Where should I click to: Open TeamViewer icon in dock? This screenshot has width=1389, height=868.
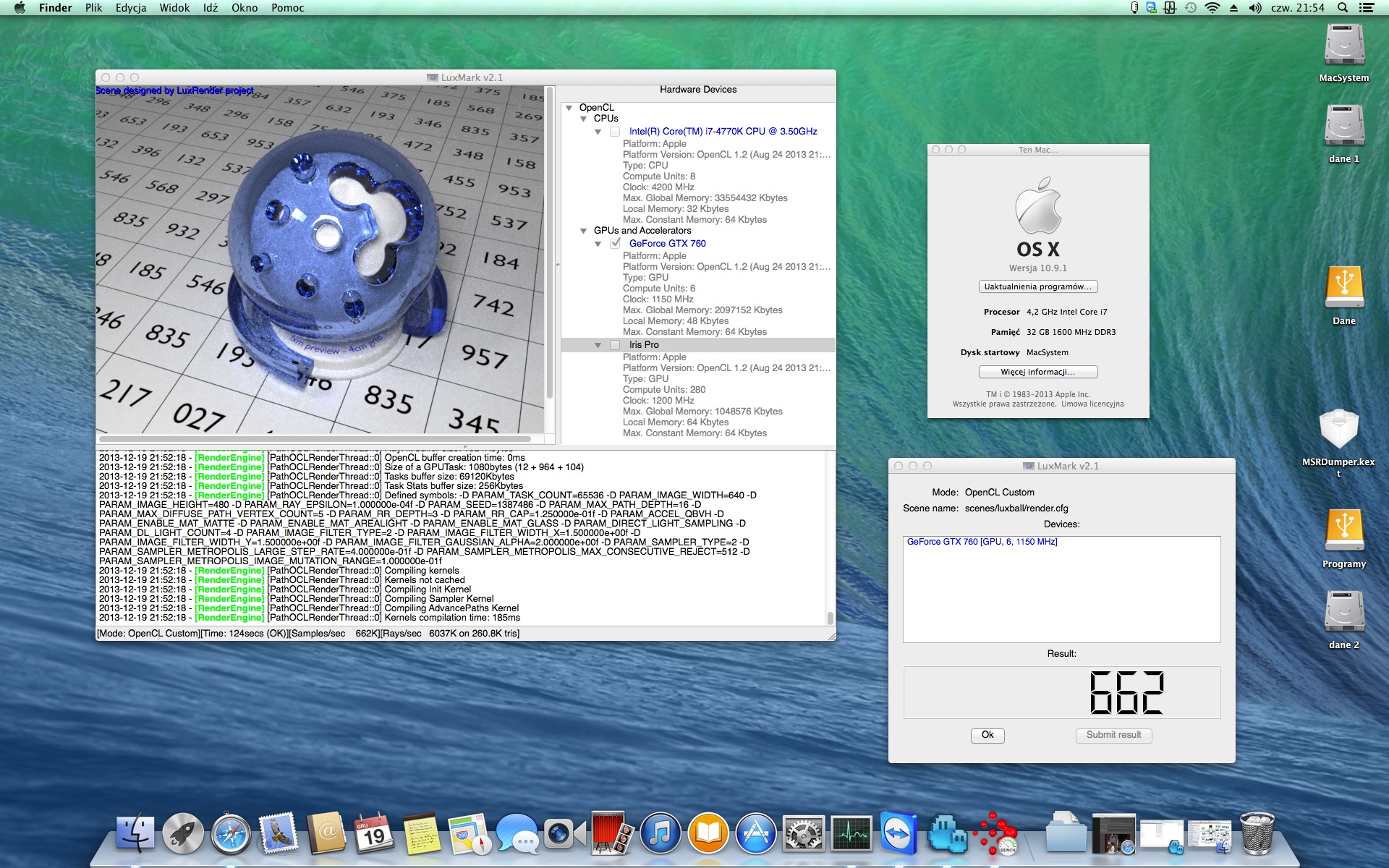[899, 834]
